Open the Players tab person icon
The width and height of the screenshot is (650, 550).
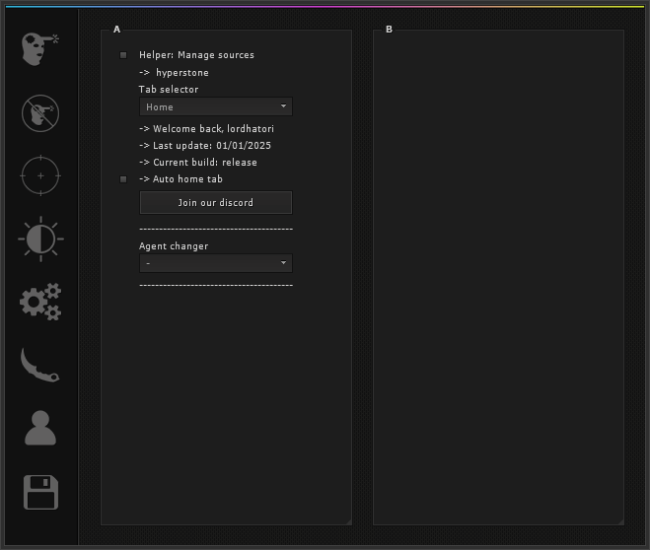tap(40, 428)
